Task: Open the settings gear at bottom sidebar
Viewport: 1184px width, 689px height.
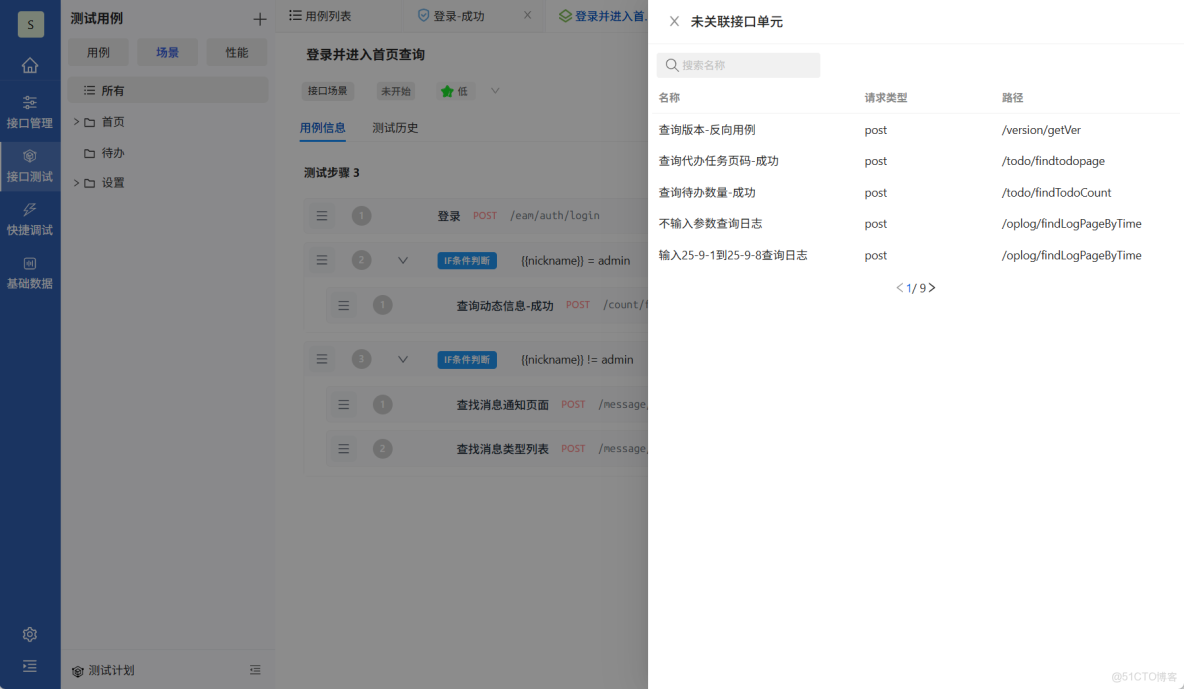Action: pos(29,634)
